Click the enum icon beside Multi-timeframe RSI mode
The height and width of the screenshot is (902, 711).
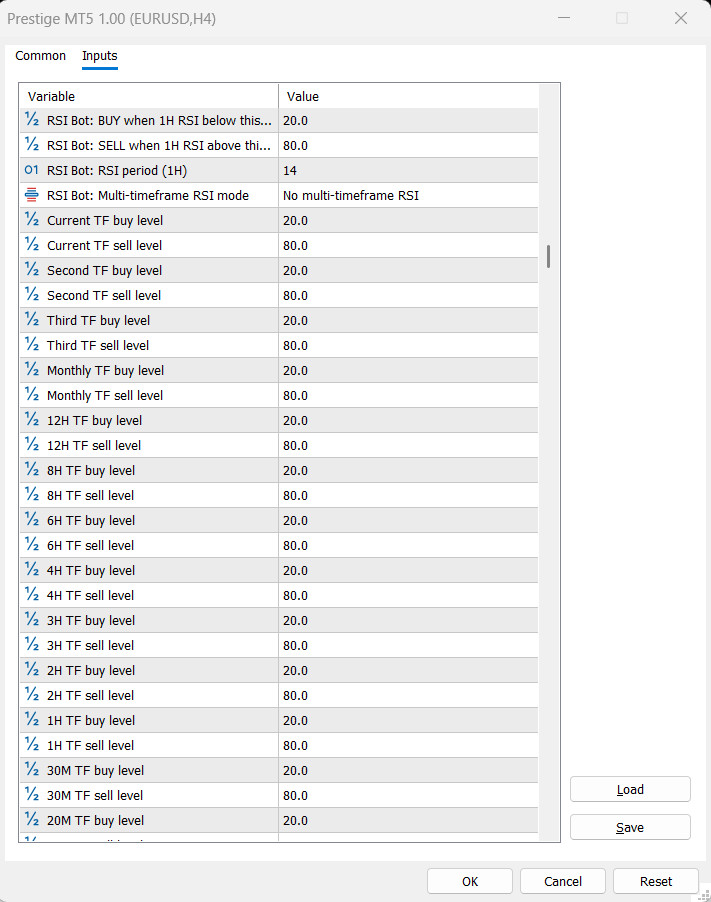tap(32, 195)
